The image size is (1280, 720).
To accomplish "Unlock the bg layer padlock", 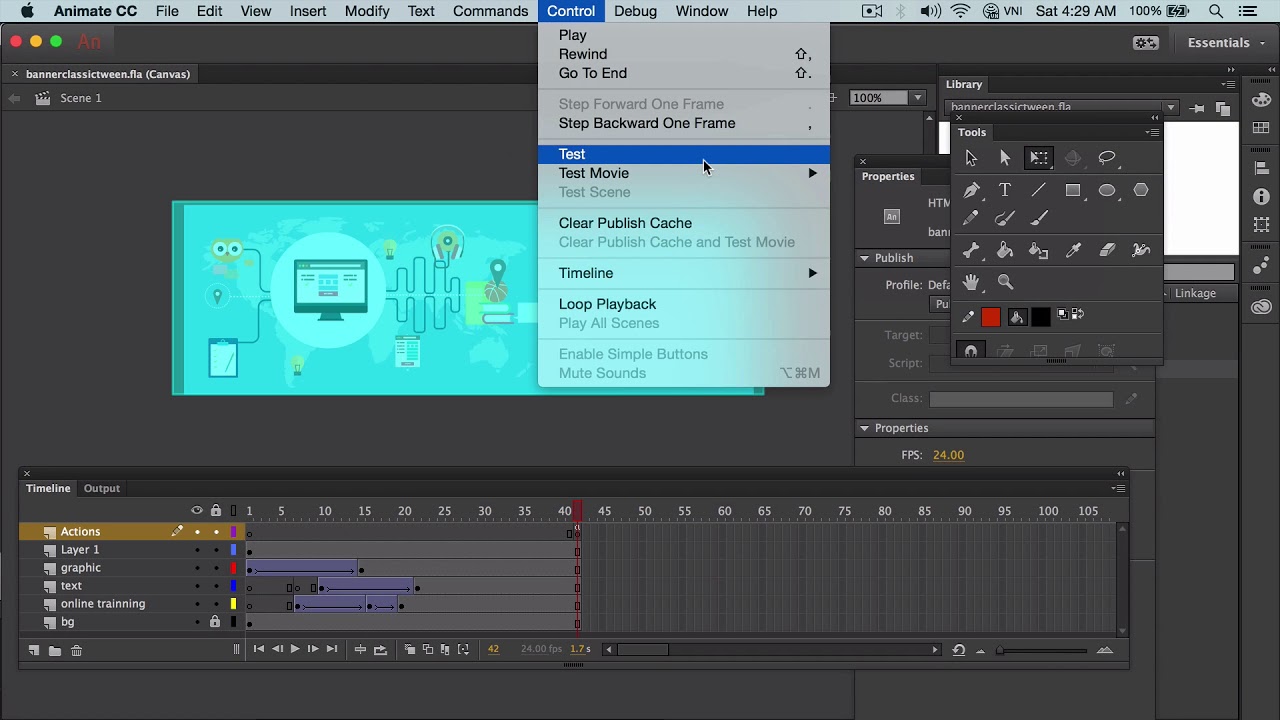I will [215, 622].
